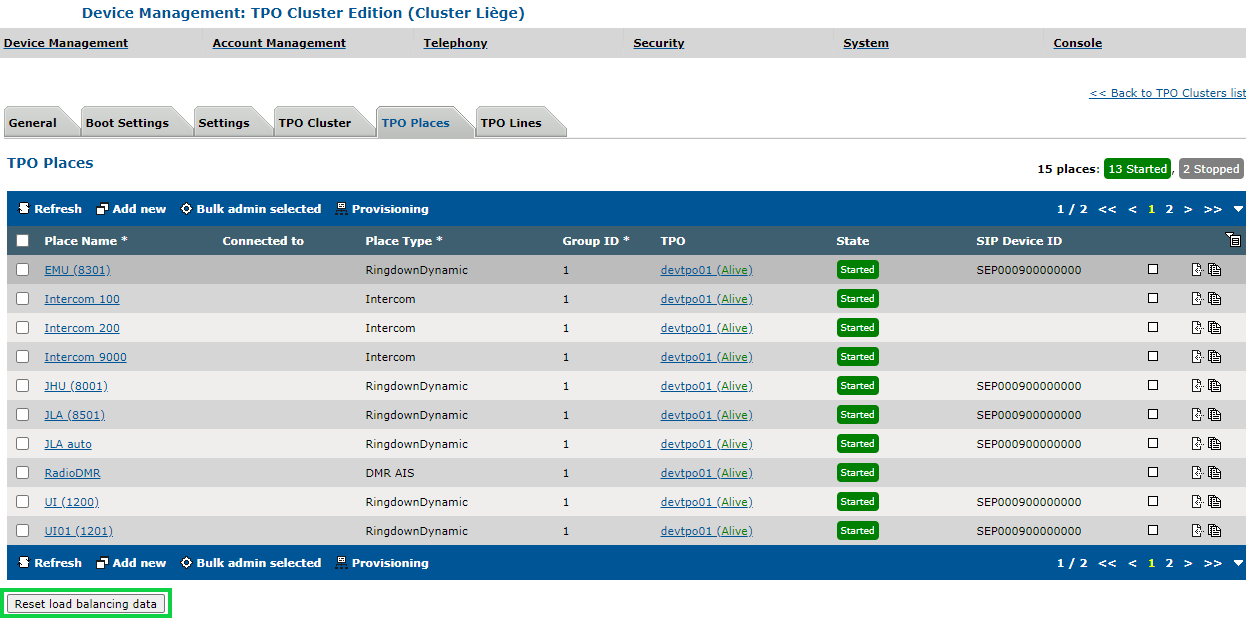1246x618 pixels.
Task: Click the copy icon in JHU (8001) row
Action: click(1215, 386)
